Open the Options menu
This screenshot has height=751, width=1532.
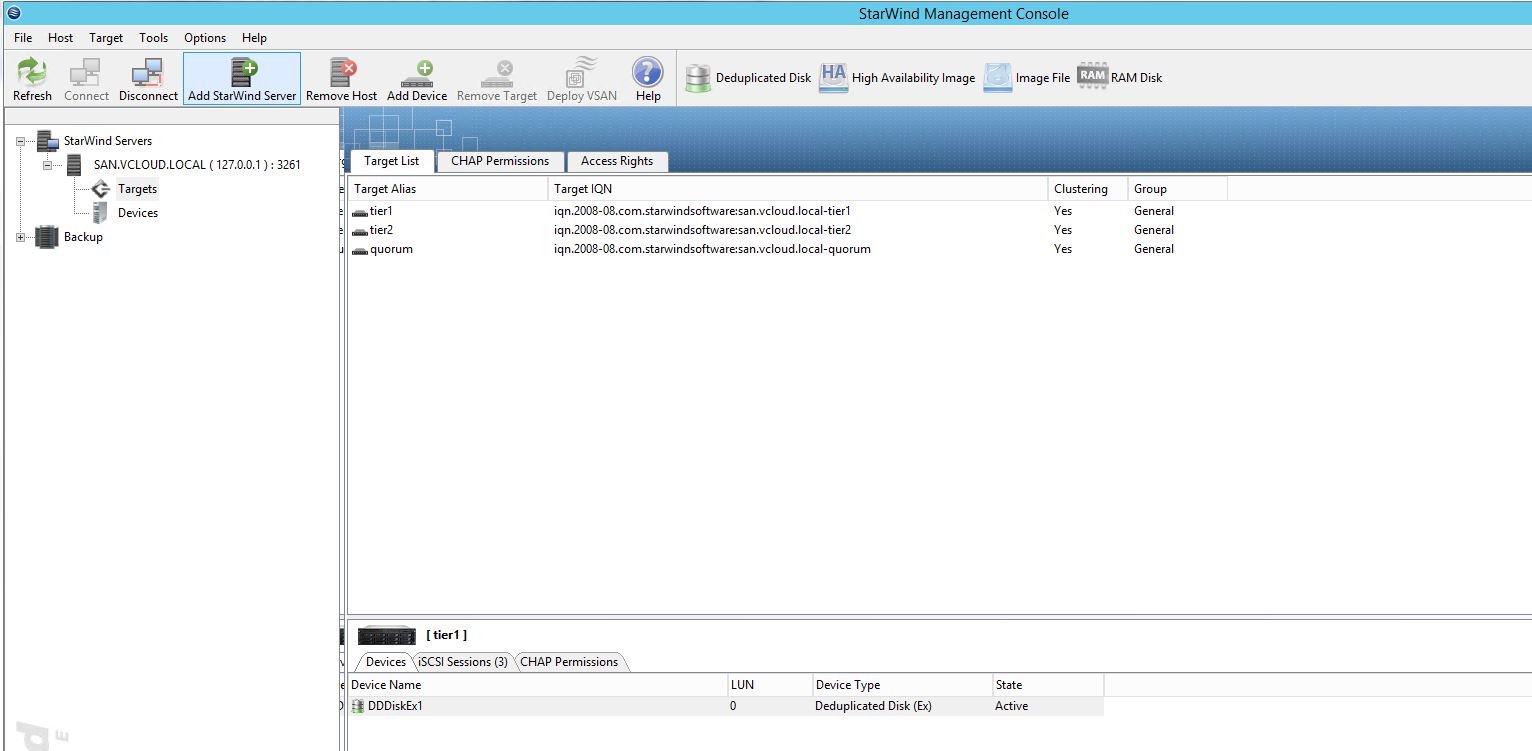pos(205,38)
